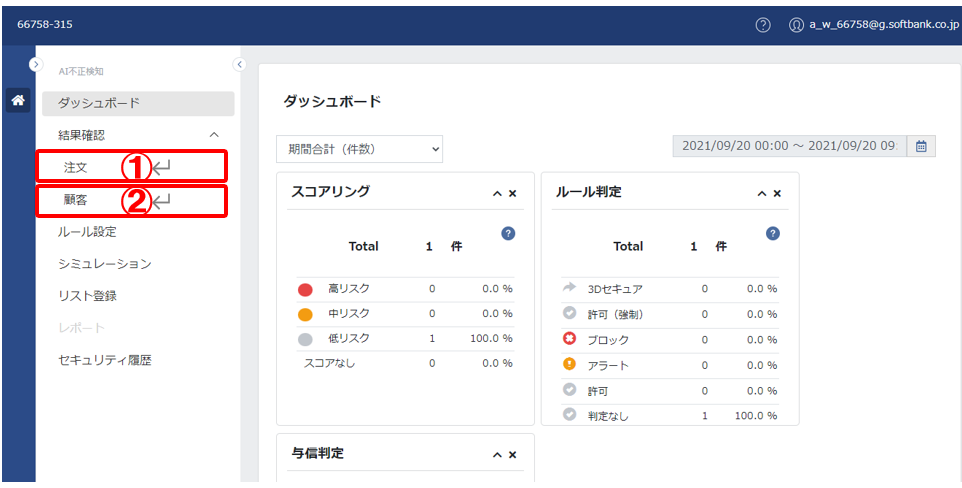Click the 中リスク row label

pyautogui.click(x=349, y=314)
